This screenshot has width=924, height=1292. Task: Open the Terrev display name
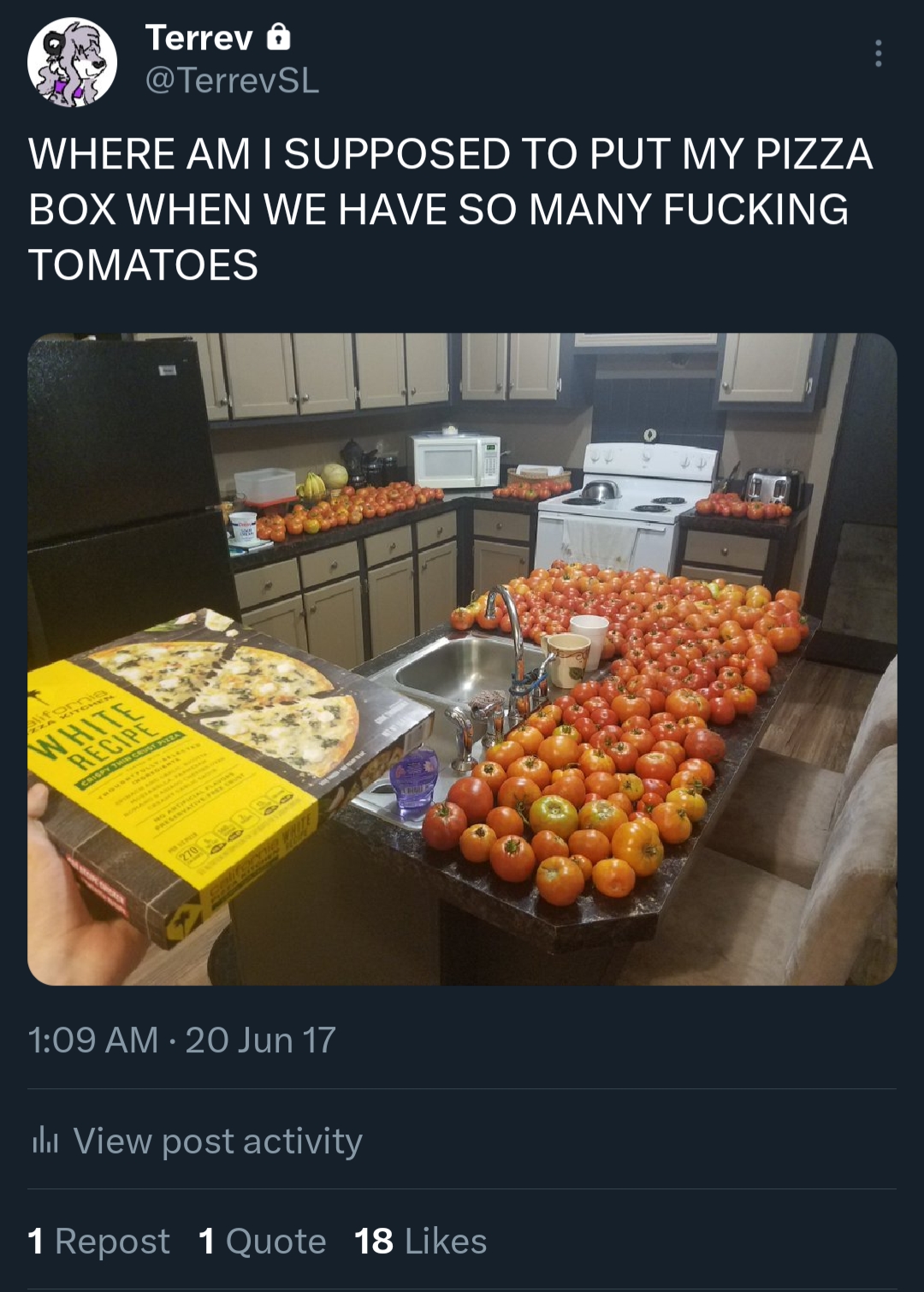point(199,38)
